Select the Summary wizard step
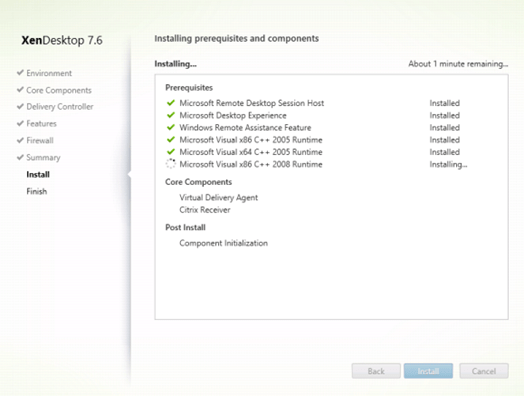Image resolution: width=524 pixels, height=396 pixels. click(43, 157)
